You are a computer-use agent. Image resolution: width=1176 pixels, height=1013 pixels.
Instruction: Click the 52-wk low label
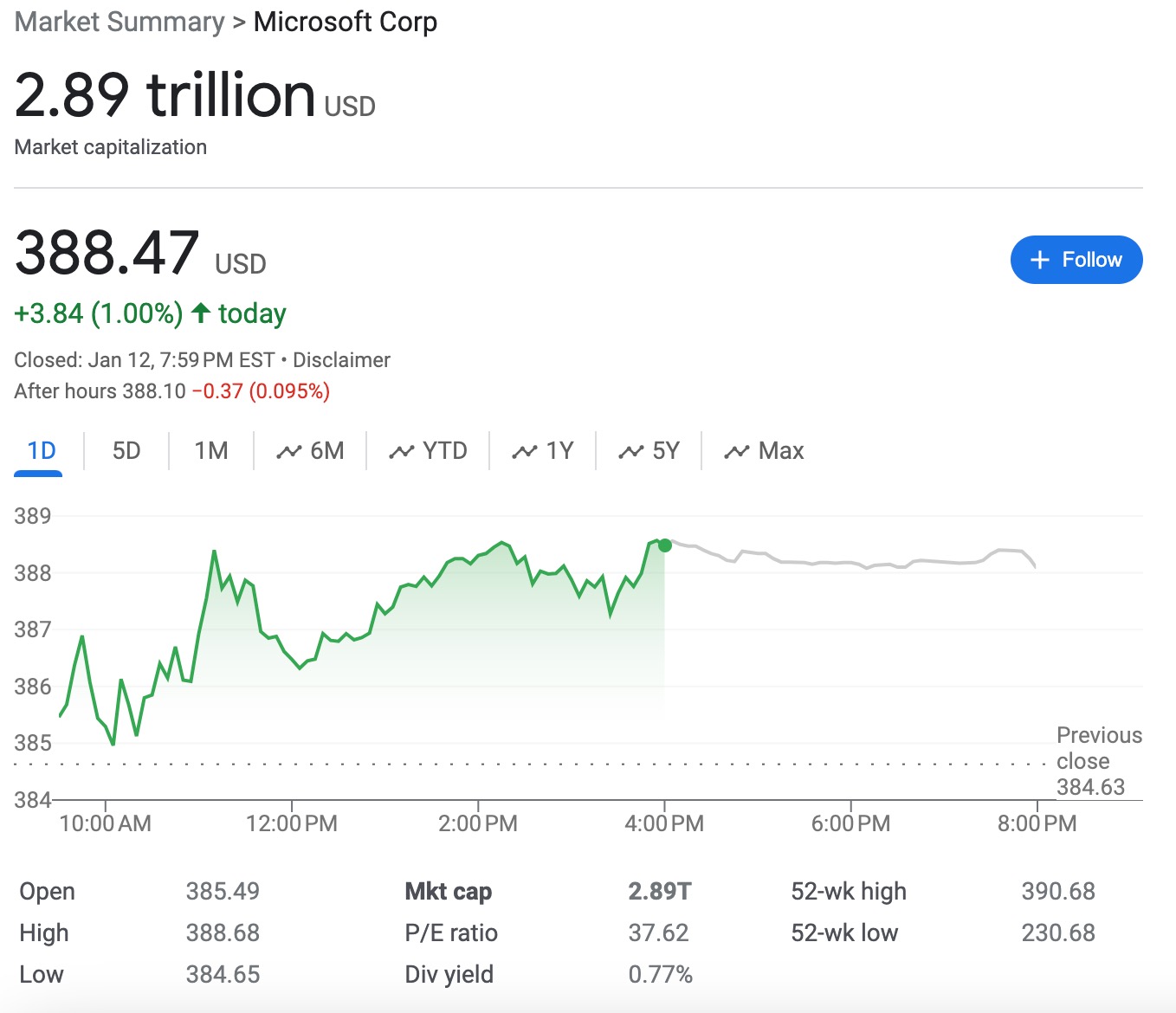click(844, 932)
